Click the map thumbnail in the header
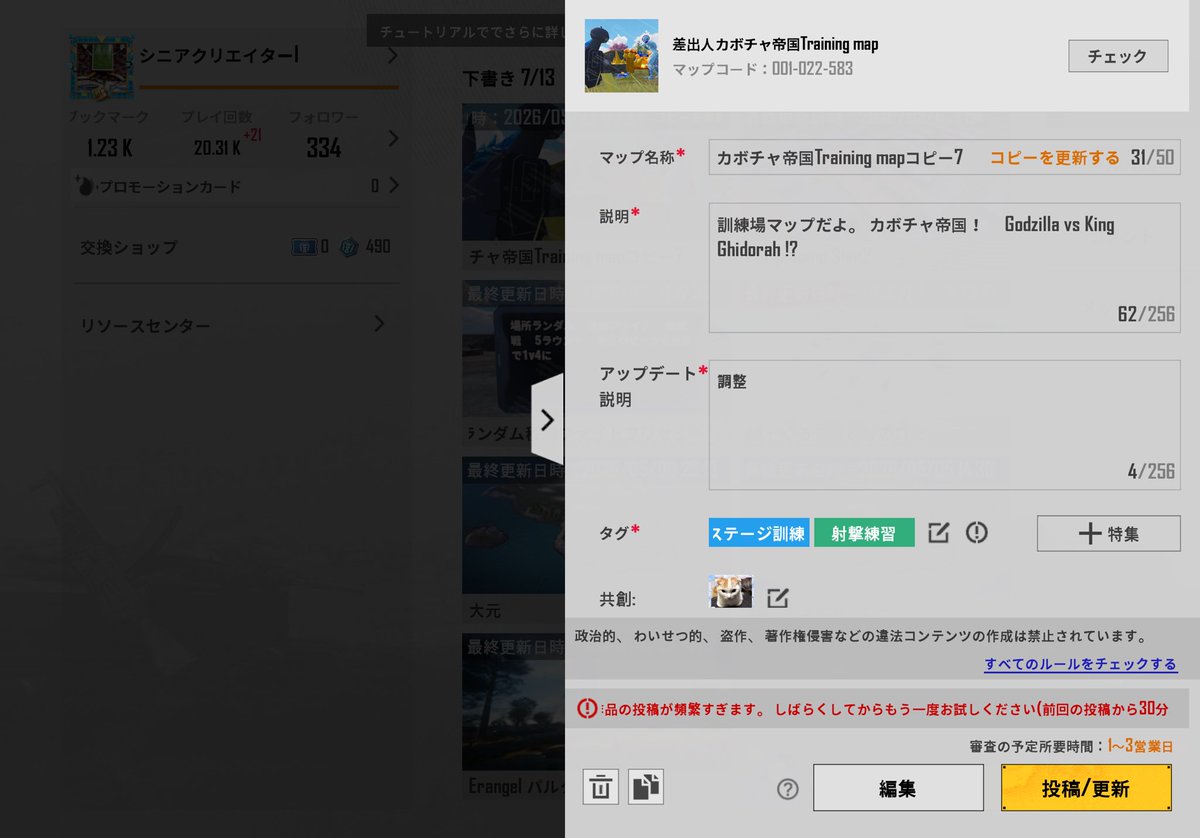Screen dimensions: 1200x838 tap(621, 56)
